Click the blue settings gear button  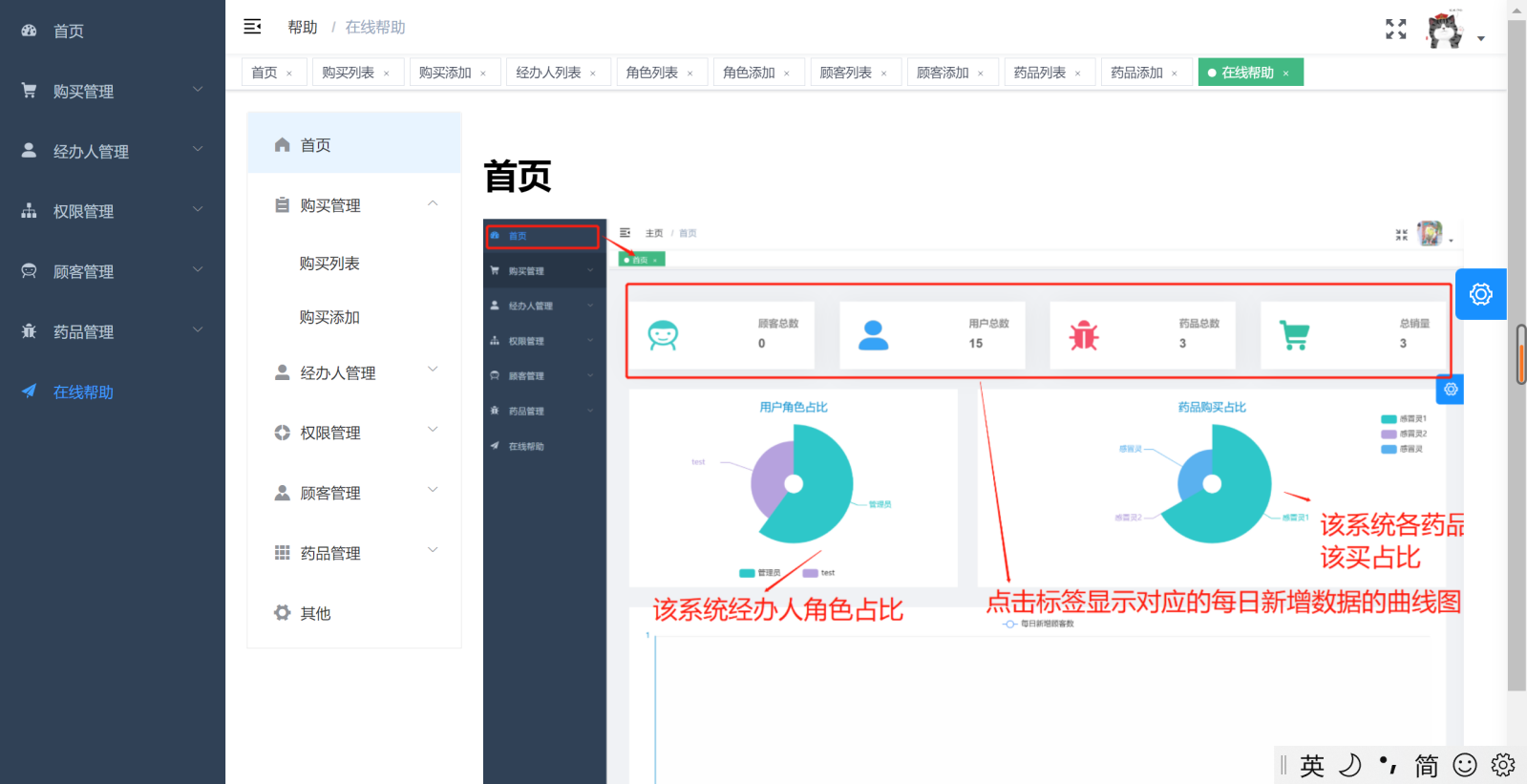(1481, 294)
